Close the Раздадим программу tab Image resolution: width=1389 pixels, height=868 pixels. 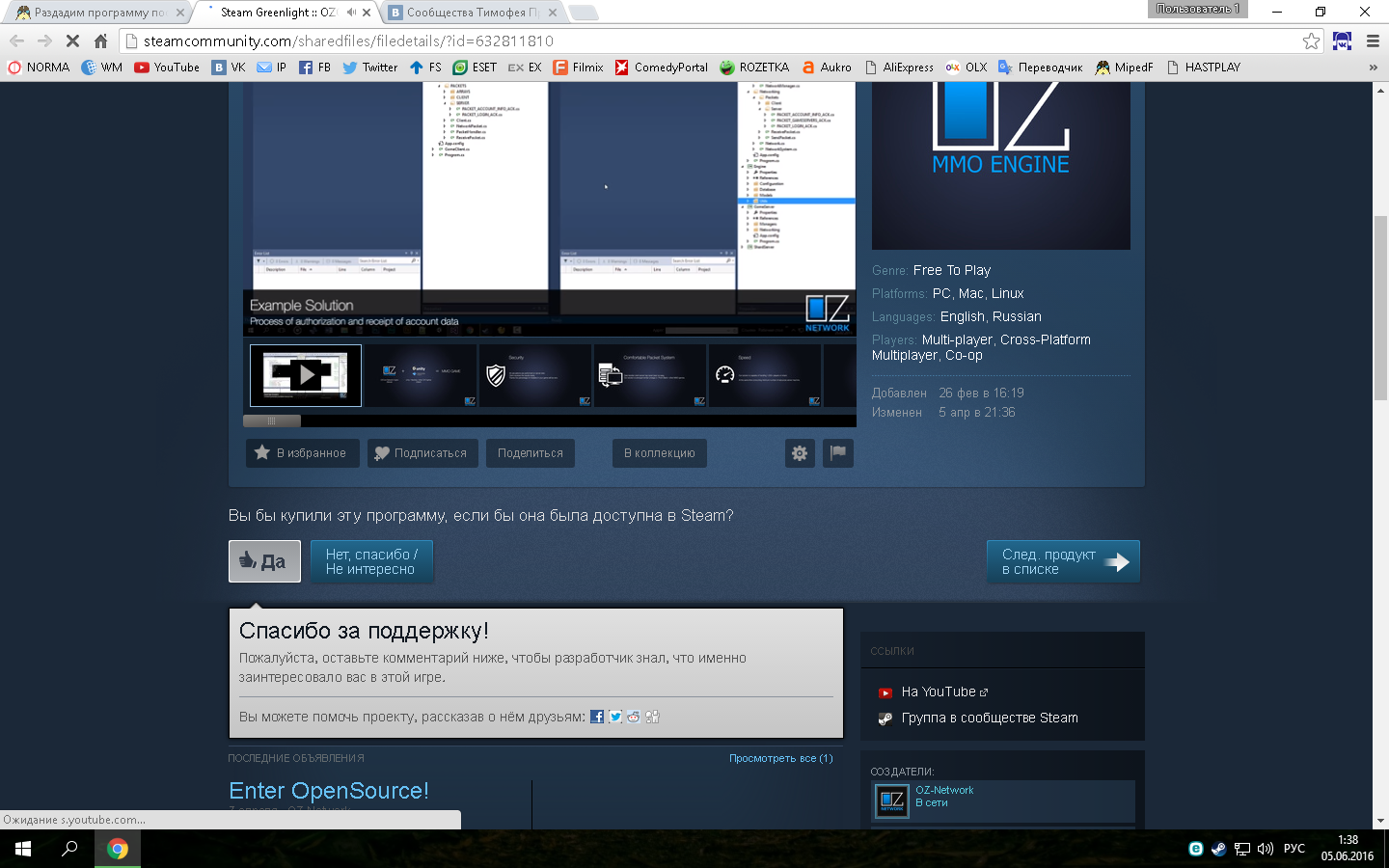click(180, 13)
